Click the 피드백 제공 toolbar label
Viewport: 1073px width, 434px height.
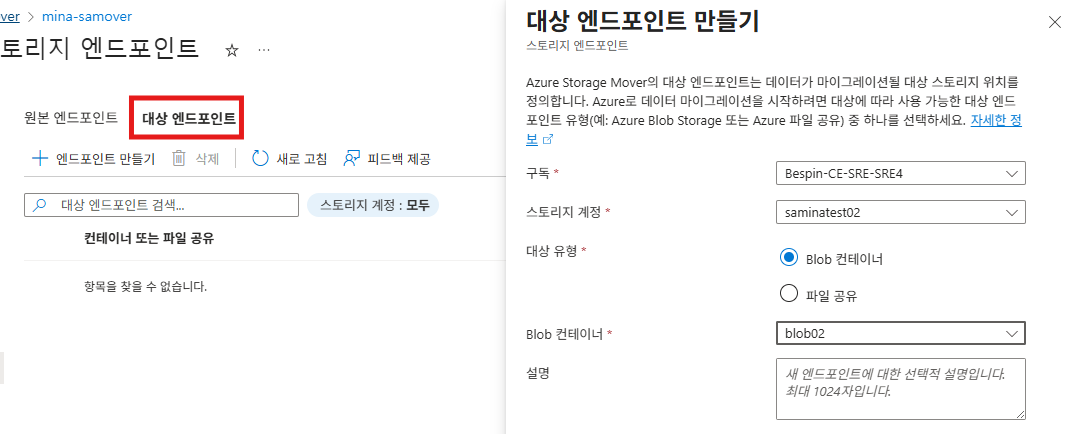[399, 159]
